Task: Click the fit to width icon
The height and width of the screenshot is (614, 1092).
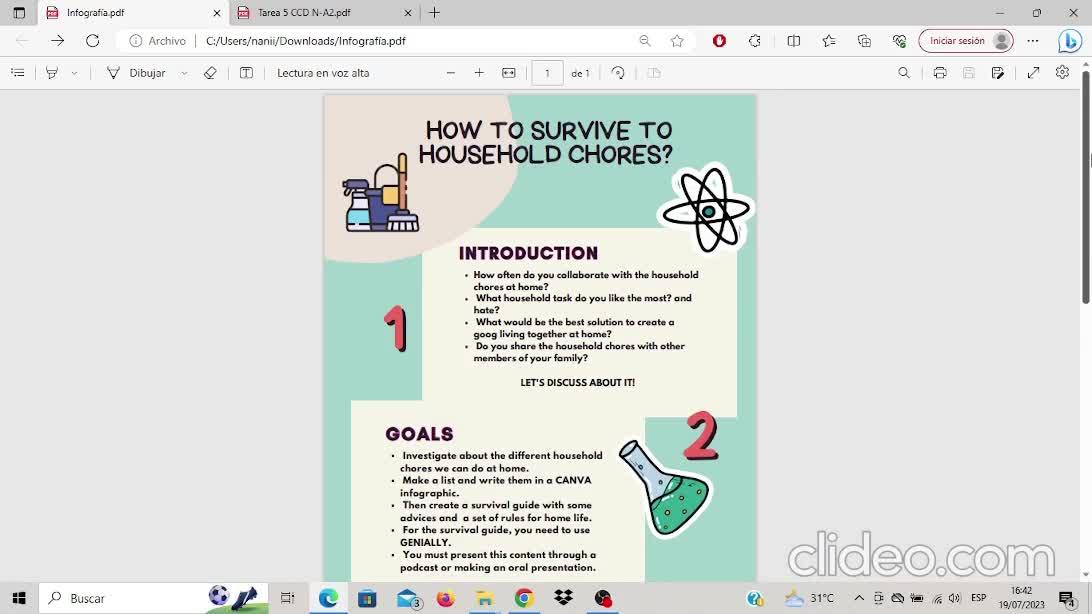Action: pos(509,73)
